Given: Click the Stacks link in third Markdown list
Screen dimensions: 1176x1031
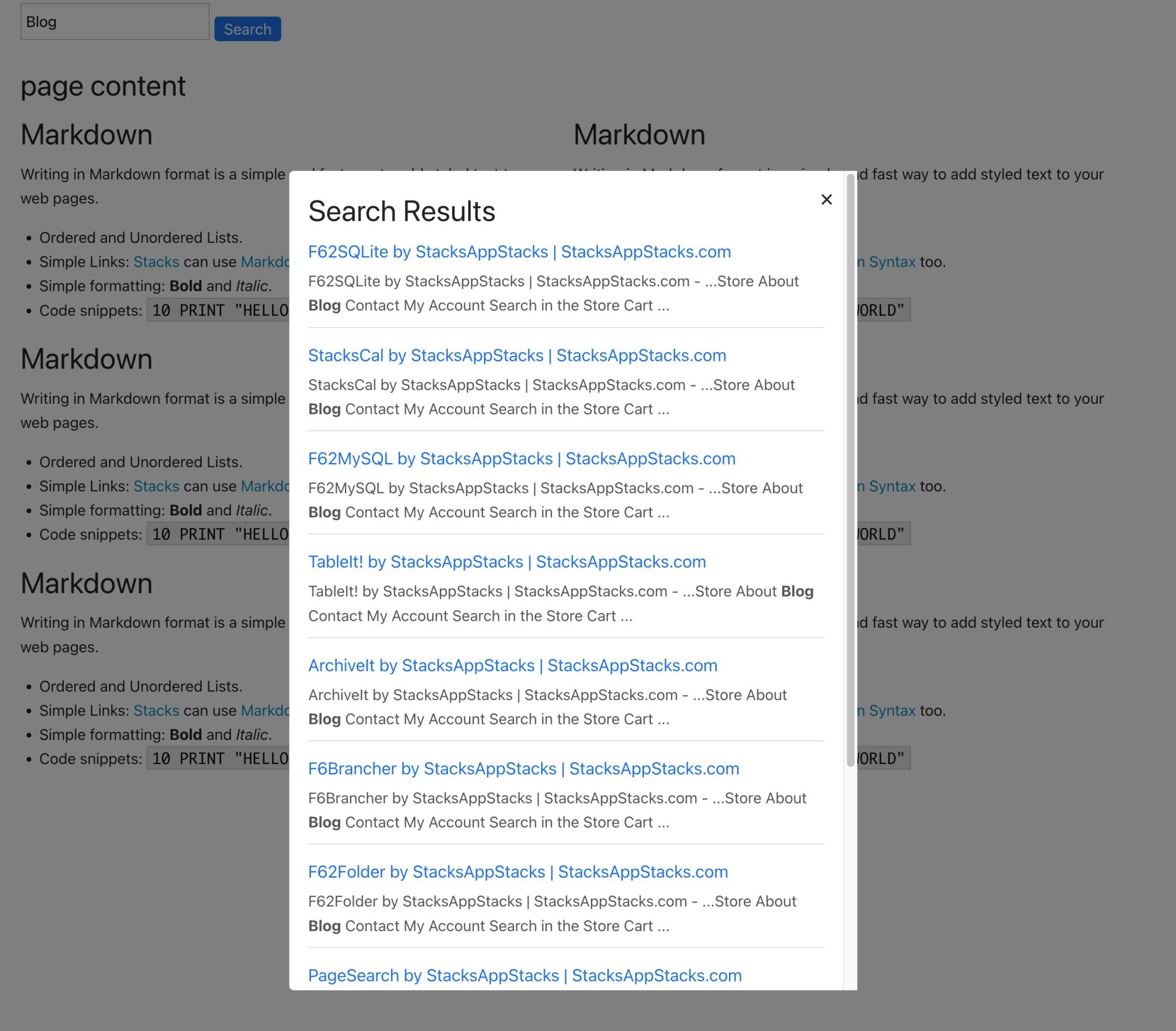Looking at the screenshot, I should [156, 711].
